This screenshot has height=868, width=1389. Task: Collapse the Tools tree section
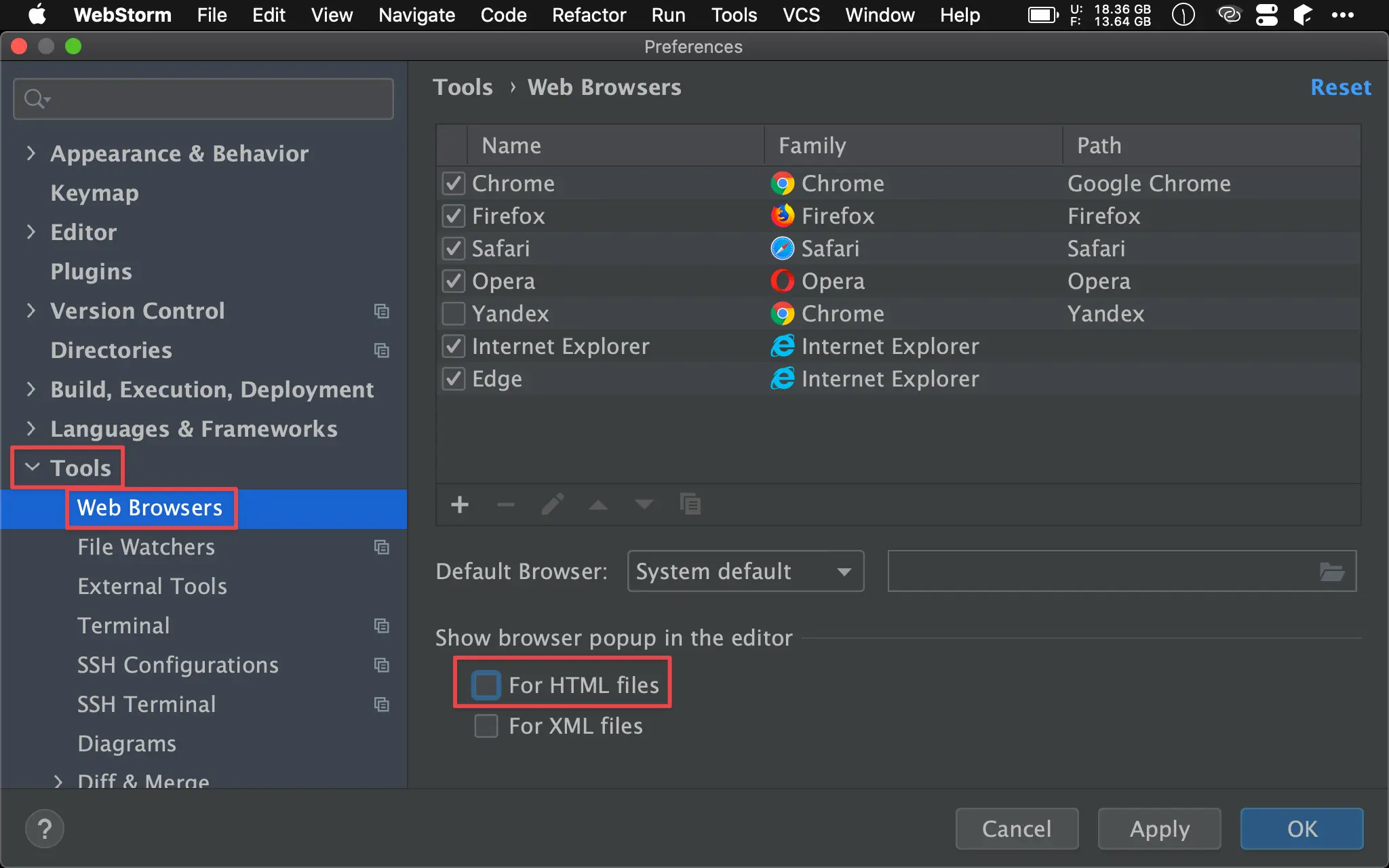[x=32, y=467]
